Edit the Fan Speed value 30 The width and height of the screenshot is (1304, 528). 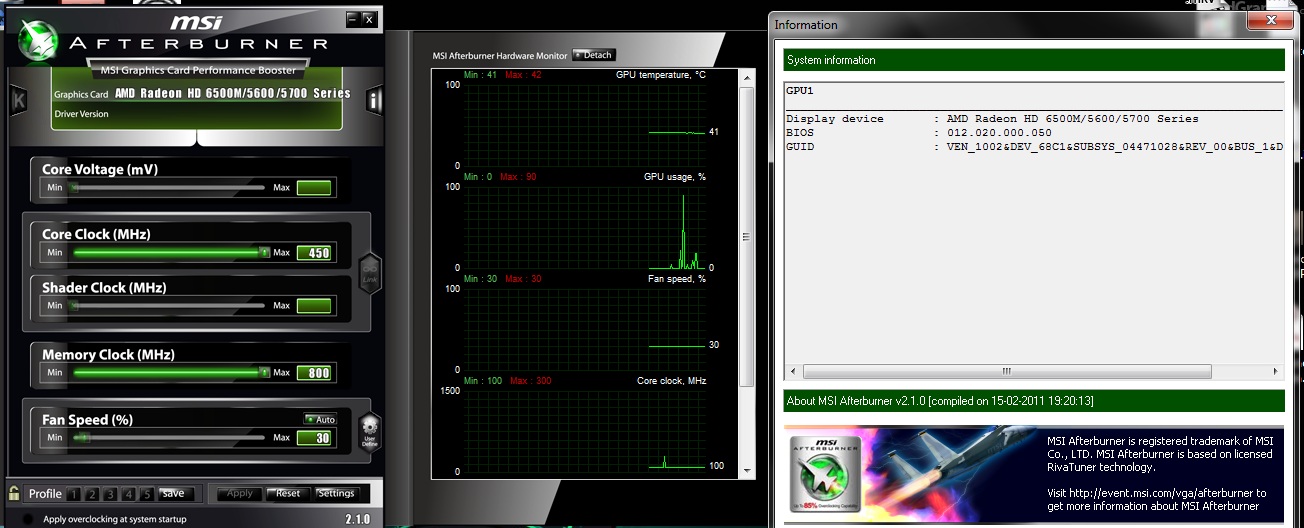(x=315, y=437)
